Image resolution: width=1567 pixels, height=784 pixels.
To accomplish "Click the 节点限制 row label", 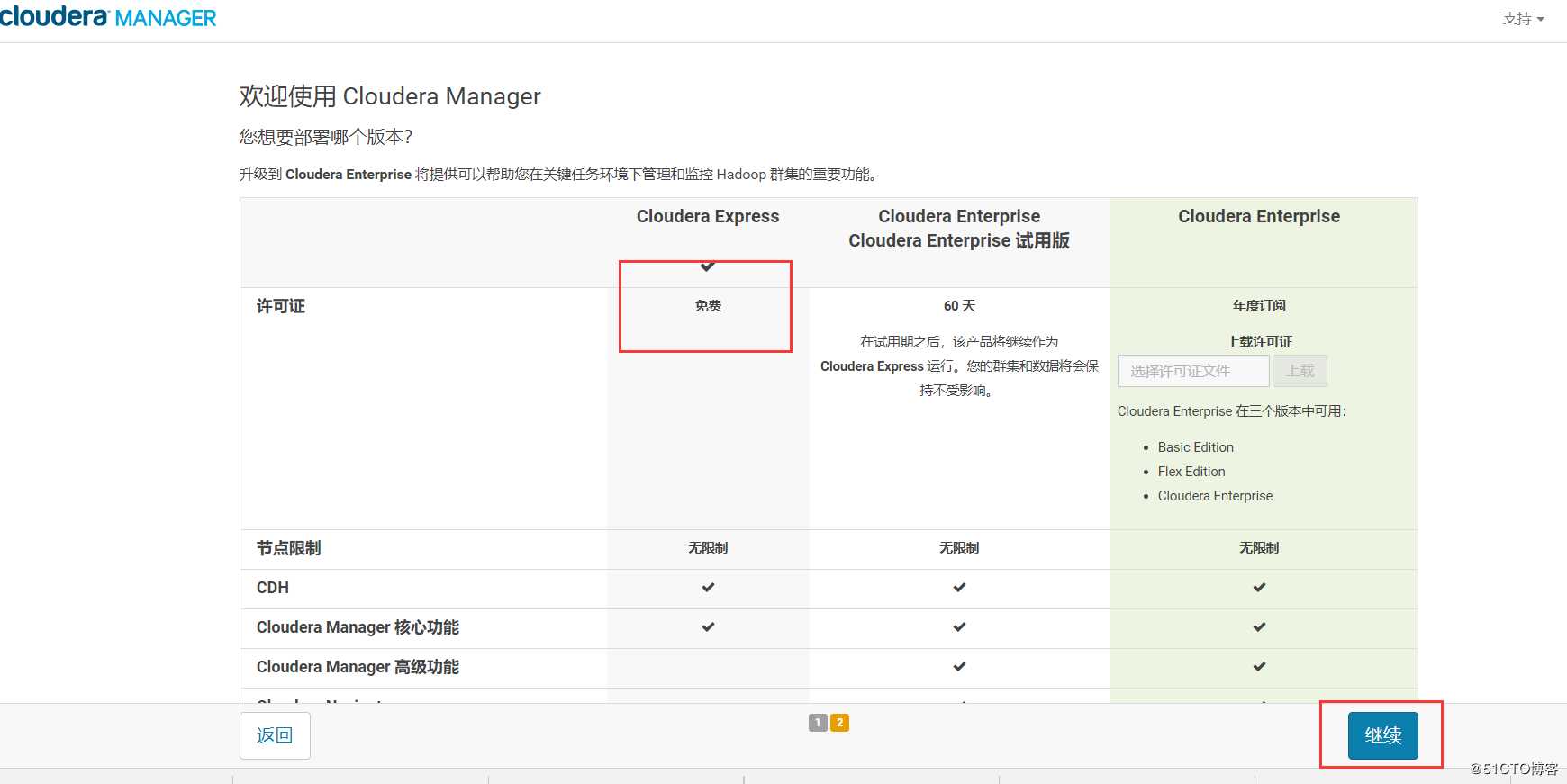I will [288, 548].
